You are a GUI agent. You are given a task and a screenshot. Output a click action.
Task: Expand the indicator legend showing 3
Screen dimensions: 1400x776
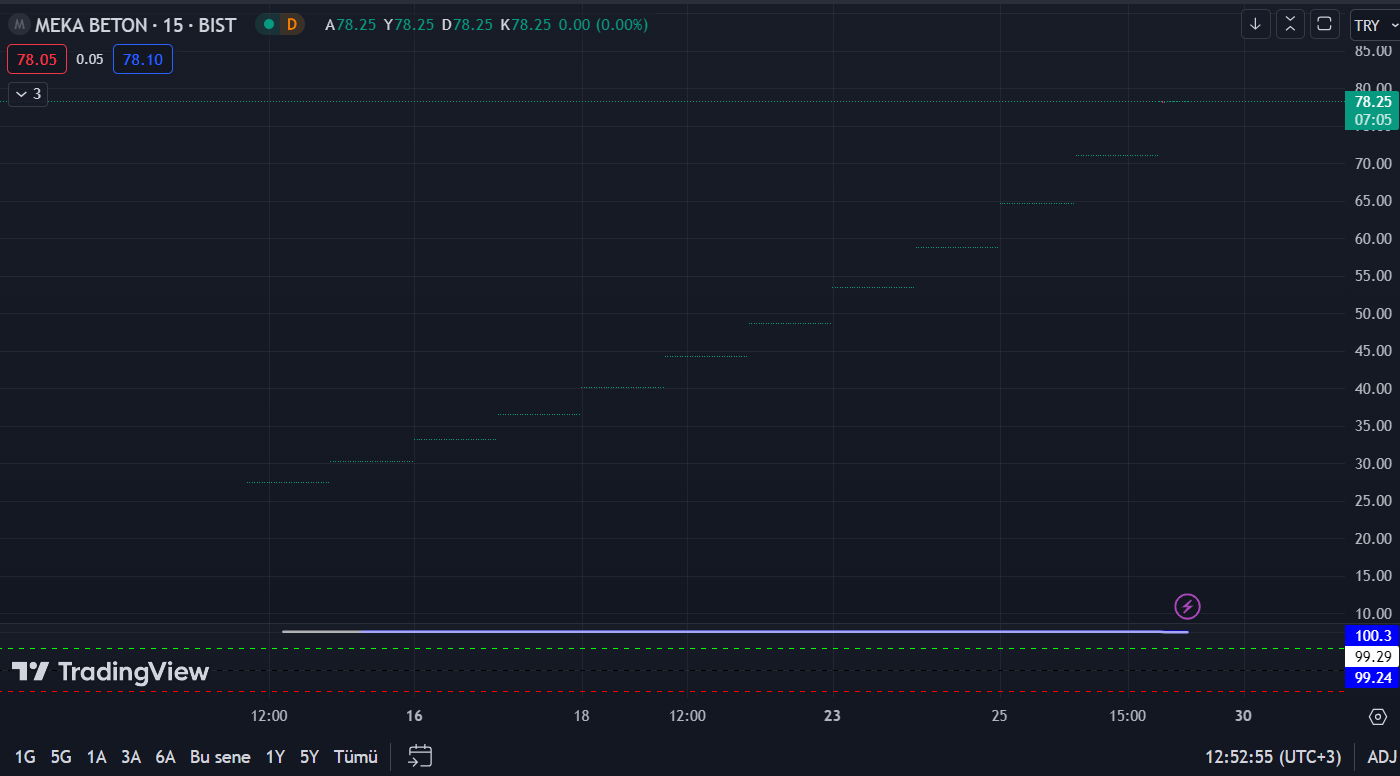[x=28, y=94]
